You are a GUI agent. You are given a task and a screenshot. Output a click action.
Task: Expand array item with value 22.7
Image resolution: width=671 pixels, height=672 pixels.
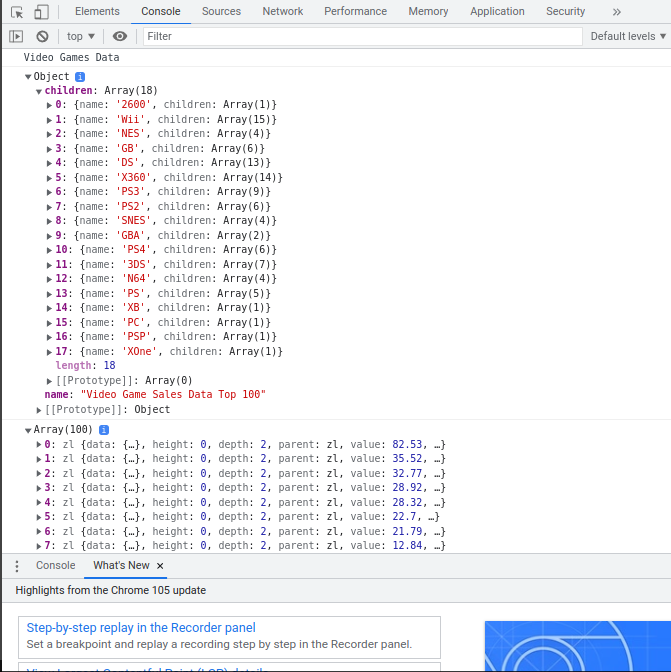click(x=39, y=517)
